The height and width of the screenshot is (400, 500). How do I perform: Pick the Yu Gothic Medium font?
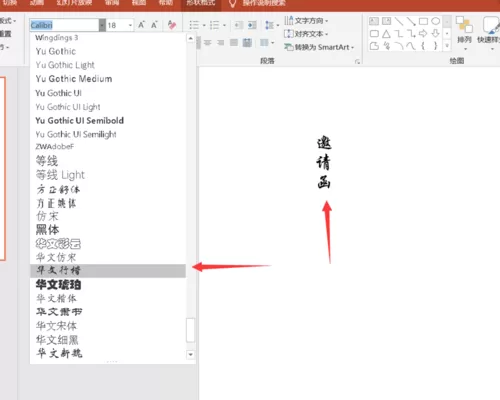108,79
